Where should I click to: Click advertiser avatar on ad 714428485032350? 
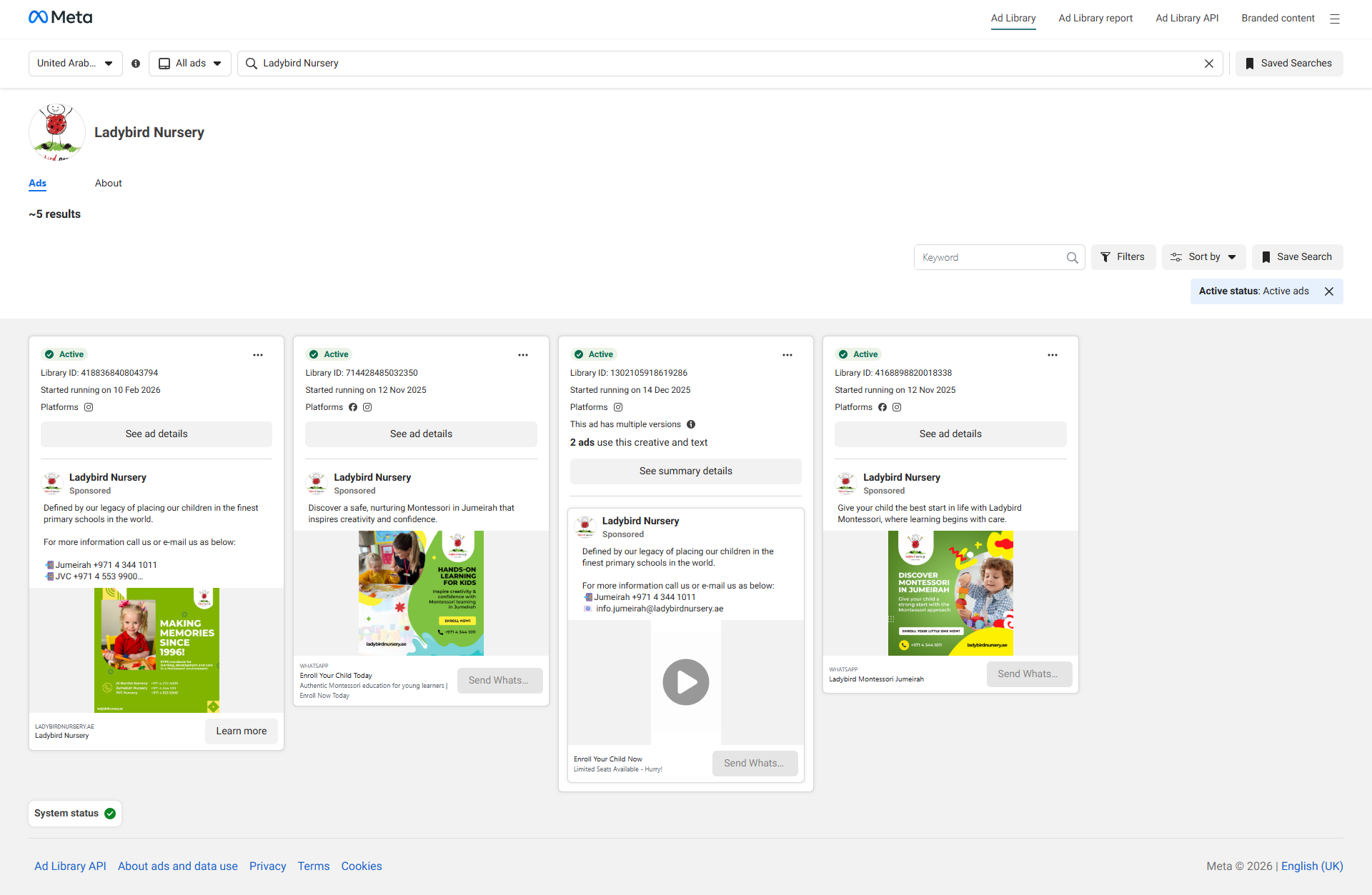click(x=317, y=484)
